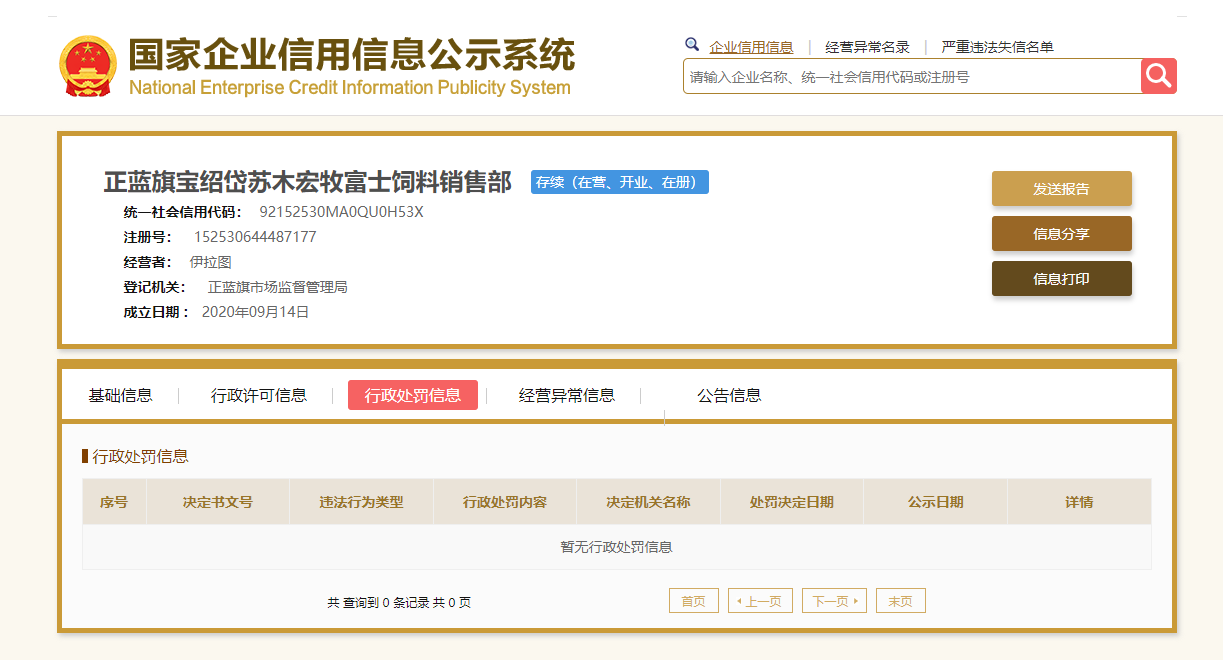The image size is (1223, 660).
Task: Select the 企业信用信息 search category
Action: click(x=751, y=47)
